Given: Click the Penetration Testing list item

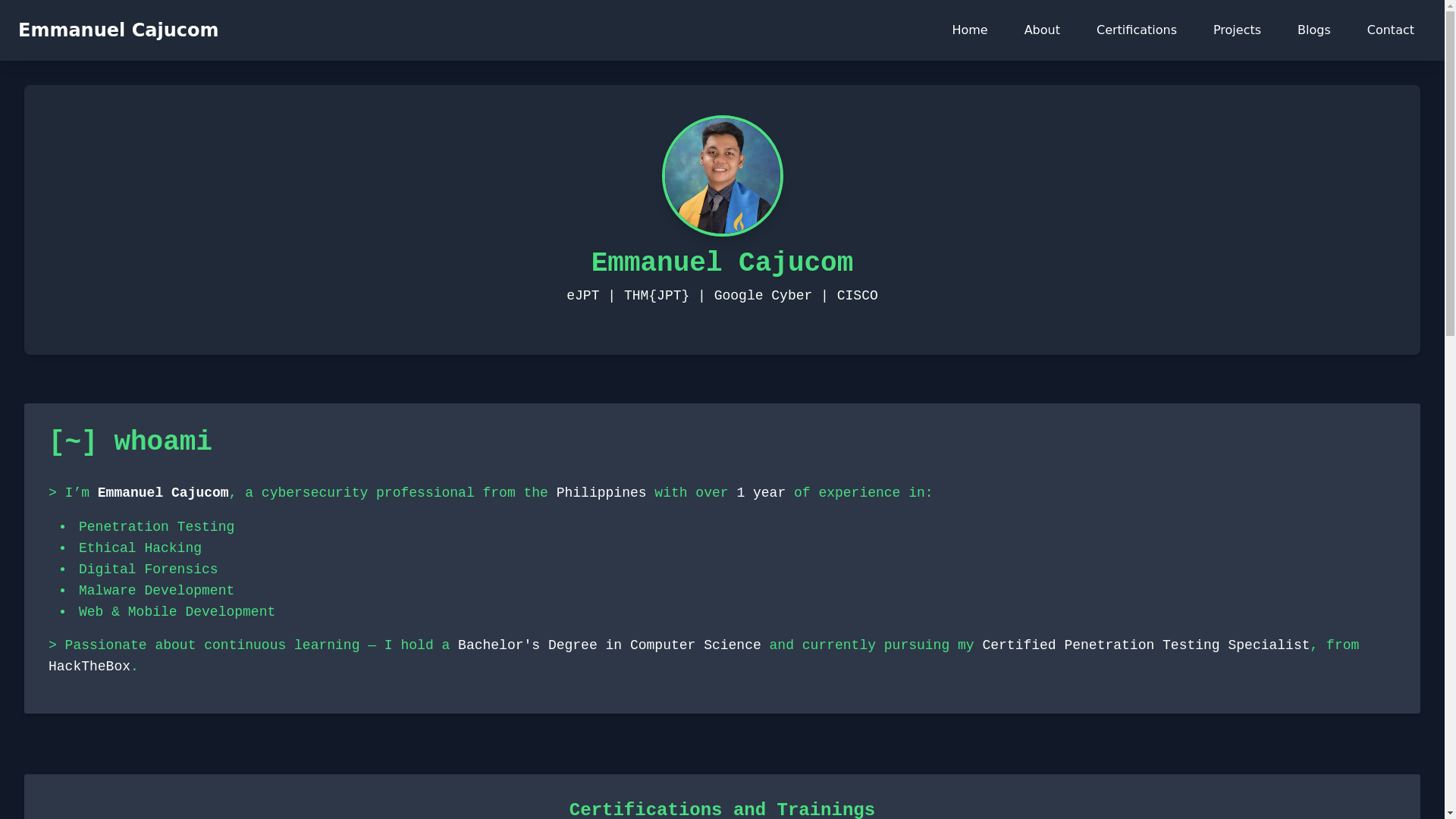Looking at the screenshot, I should [x=156, y=527].
